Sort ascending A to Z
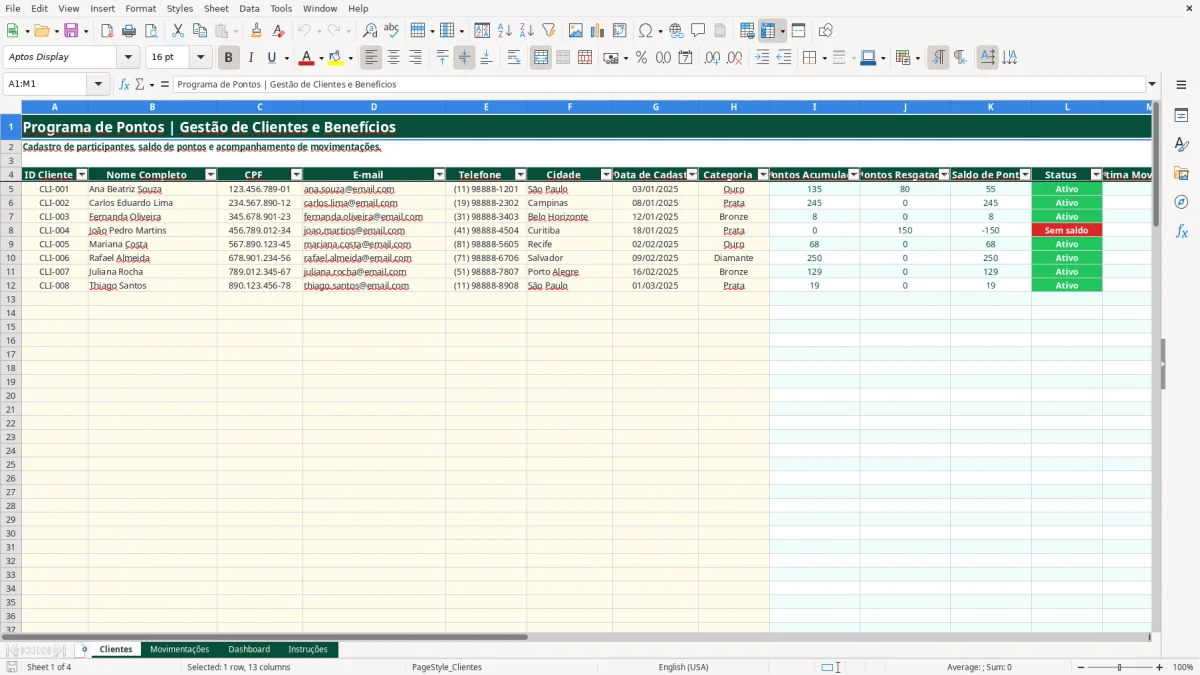The height and width of the screenshot is (675, 1200). [504, 31]
